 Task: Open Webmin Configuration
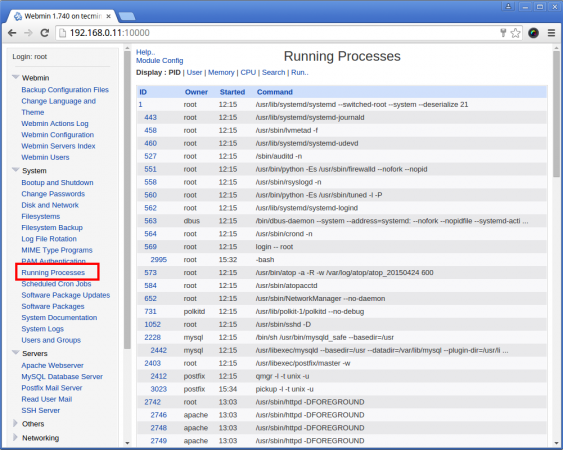[57, 135]
